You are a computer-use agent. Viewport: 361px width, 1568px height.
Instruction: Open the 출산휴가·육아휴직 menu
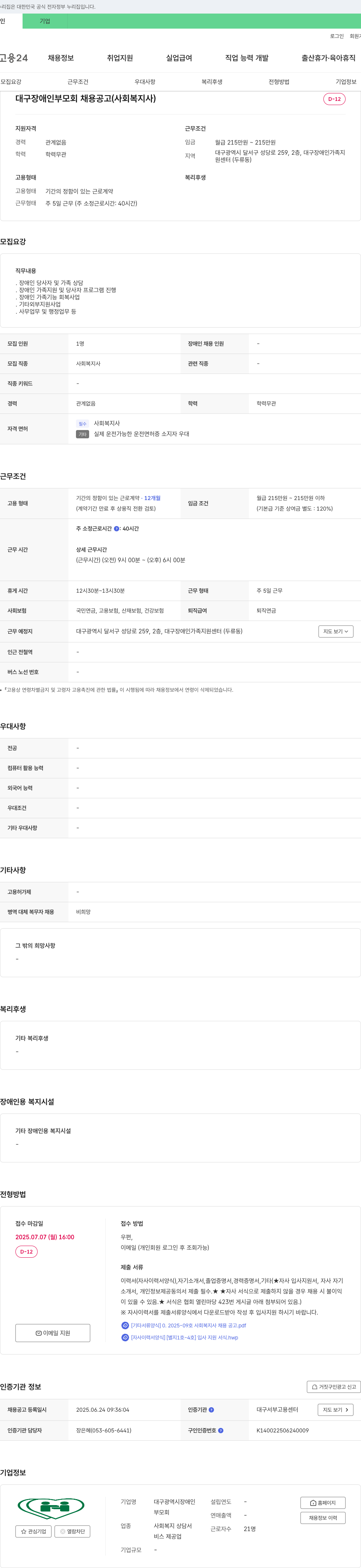pos(328,58)
